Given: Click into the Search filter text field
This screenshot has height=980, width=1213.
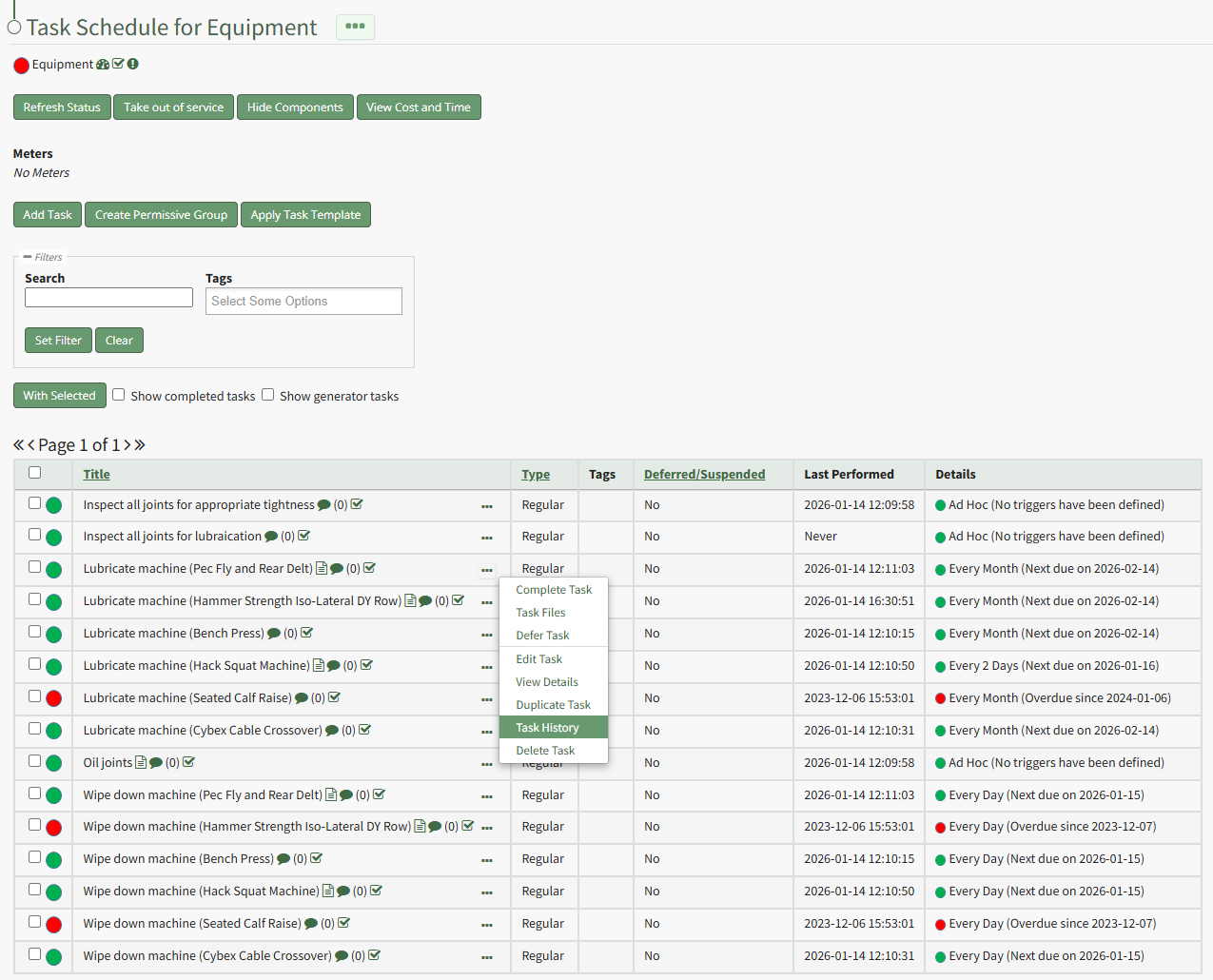Looking at the screenshot, I should click(108, 298).
